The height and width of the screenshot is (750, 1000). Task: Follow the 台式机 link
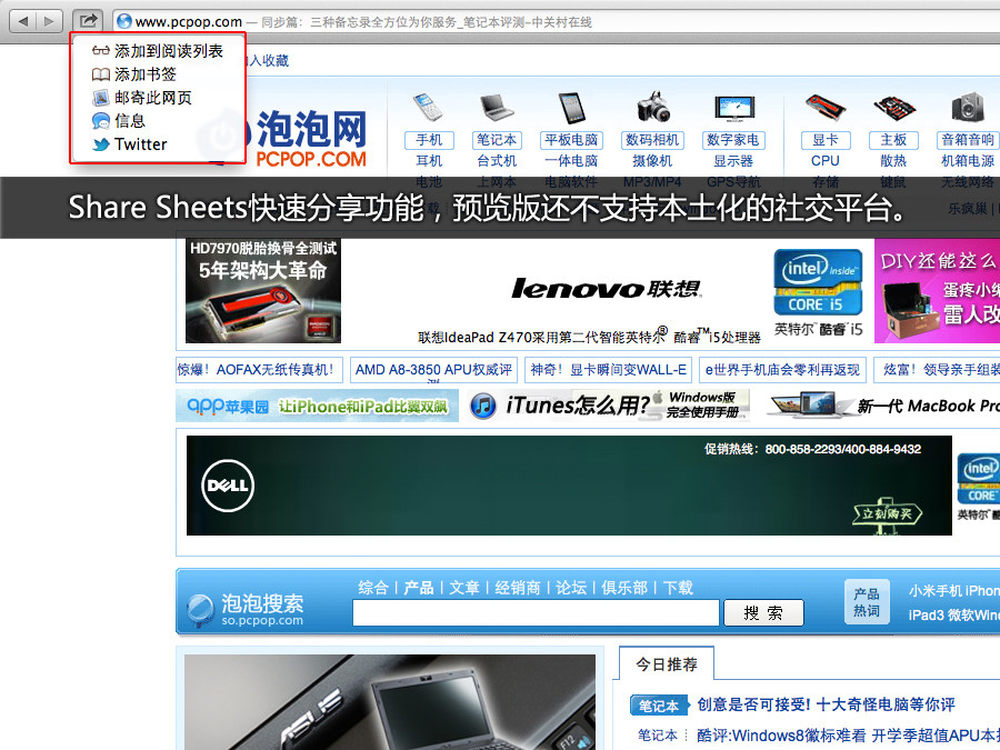point(497,161)
